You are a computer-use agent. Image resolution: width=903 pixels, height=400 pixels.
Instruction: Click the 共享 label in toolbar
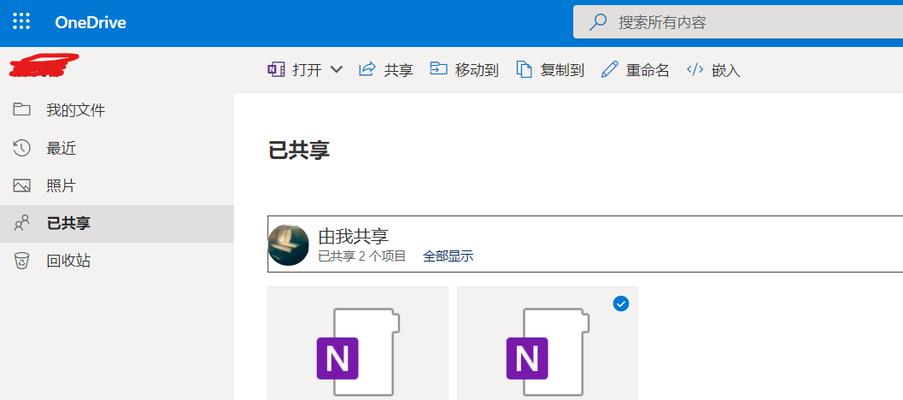(x=399, y=70)
